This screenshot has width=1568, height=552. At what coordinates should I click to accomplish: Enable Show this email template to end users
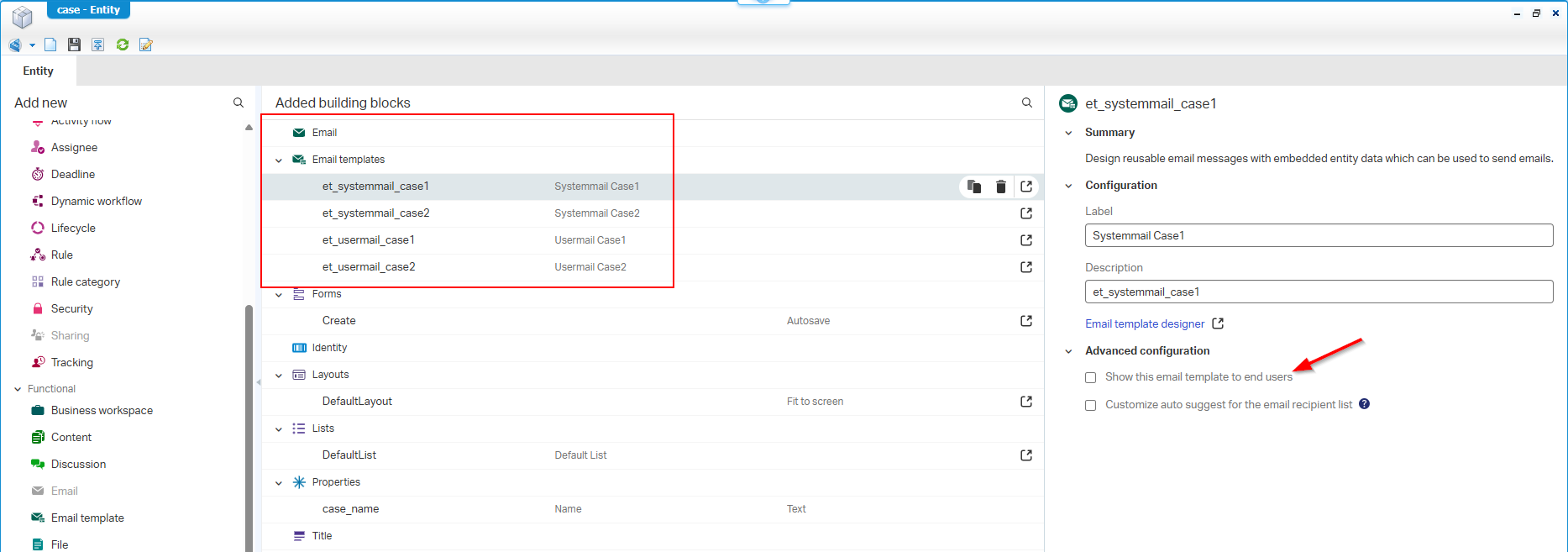coord(1090,378)
